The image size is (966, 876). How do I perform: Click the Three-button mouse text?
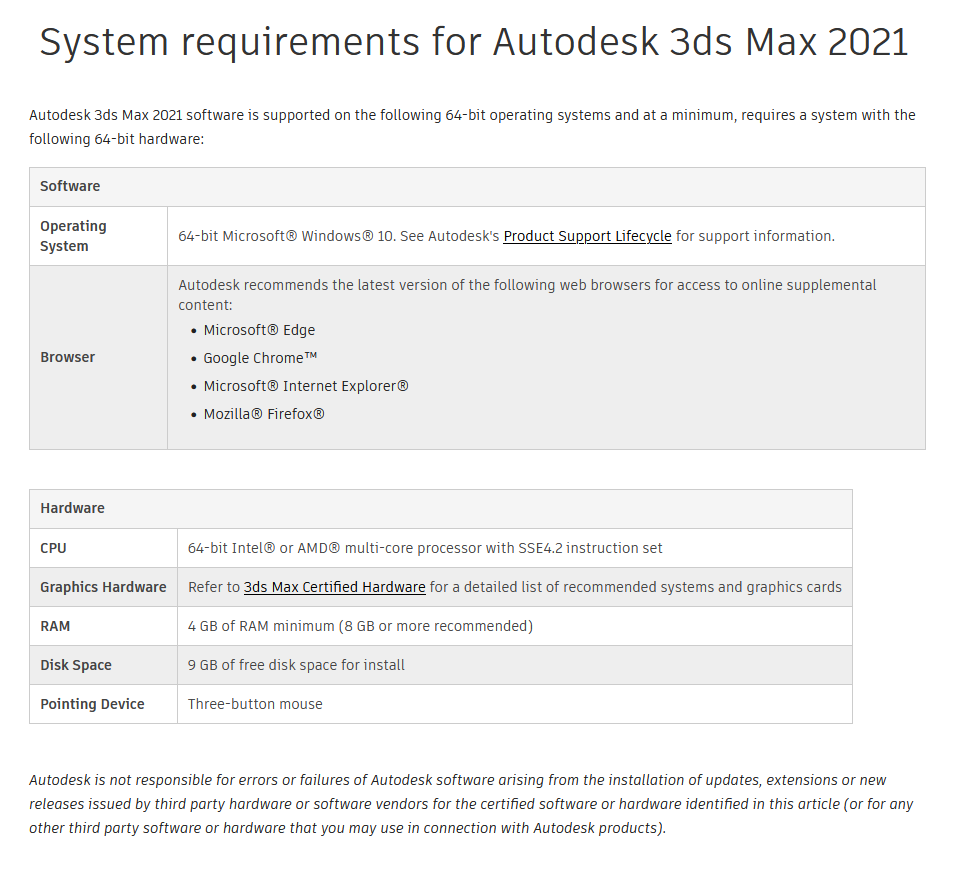[x=255, y=704]
